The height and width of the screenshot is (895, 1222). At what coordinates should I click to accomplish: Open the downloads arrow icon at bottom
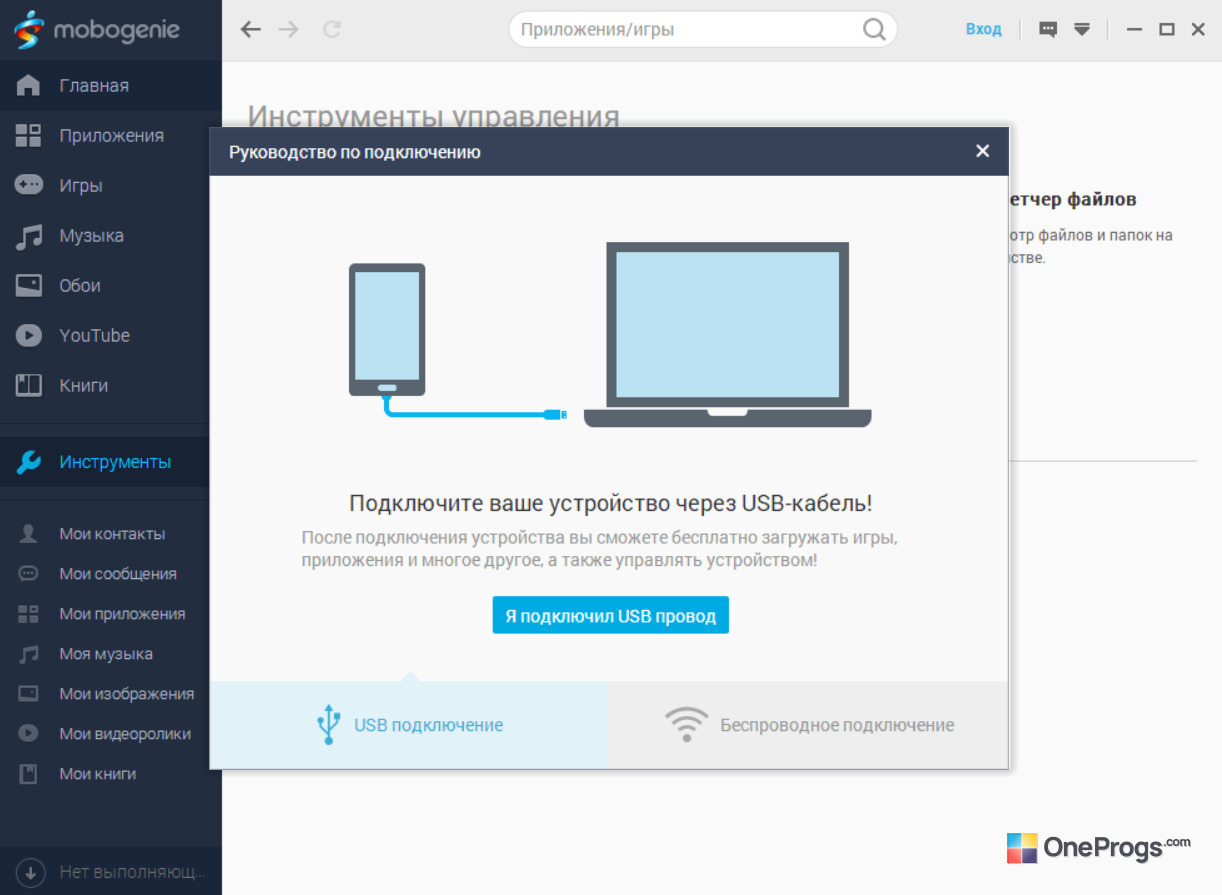coord(31,872)
